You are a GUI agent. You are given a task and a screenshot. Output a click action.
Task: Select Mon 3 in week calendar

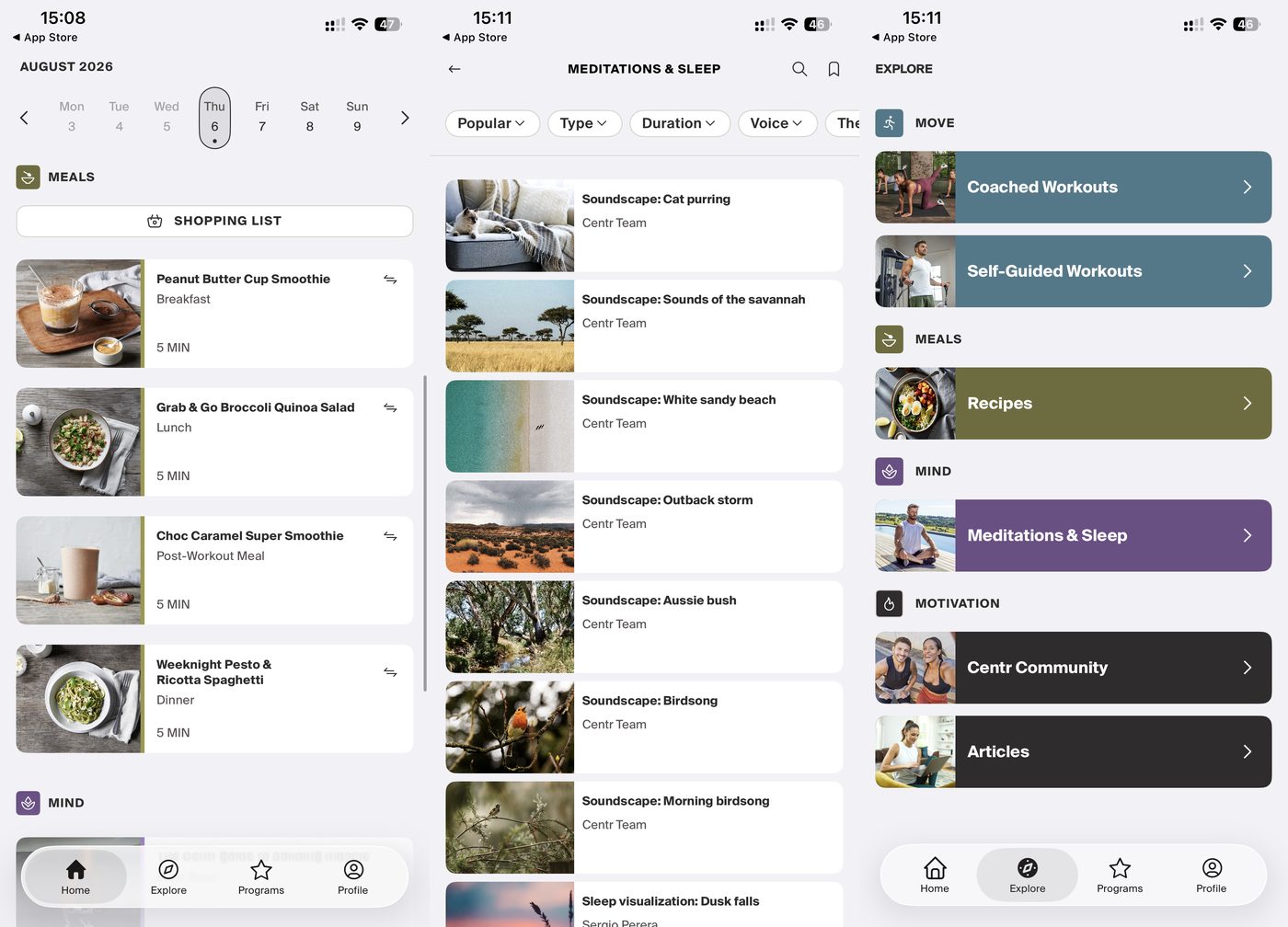(x=72, y=117)
